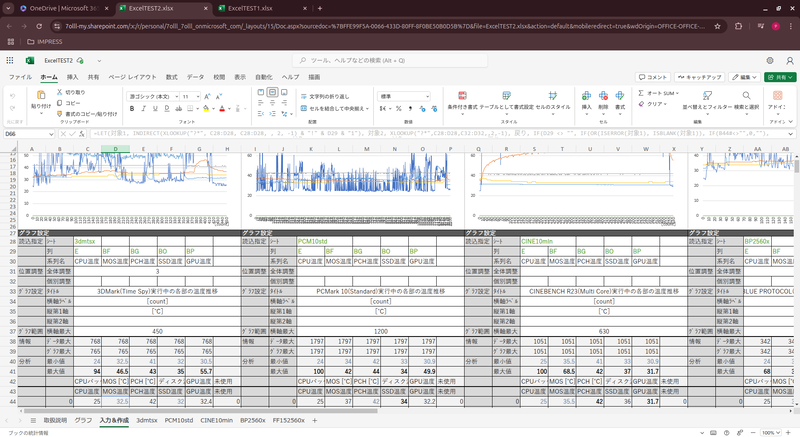This screenshot has height=437, width=800.
Task: Click the horizontal scrollbar of the sheet
Action: tap(201, 410)
